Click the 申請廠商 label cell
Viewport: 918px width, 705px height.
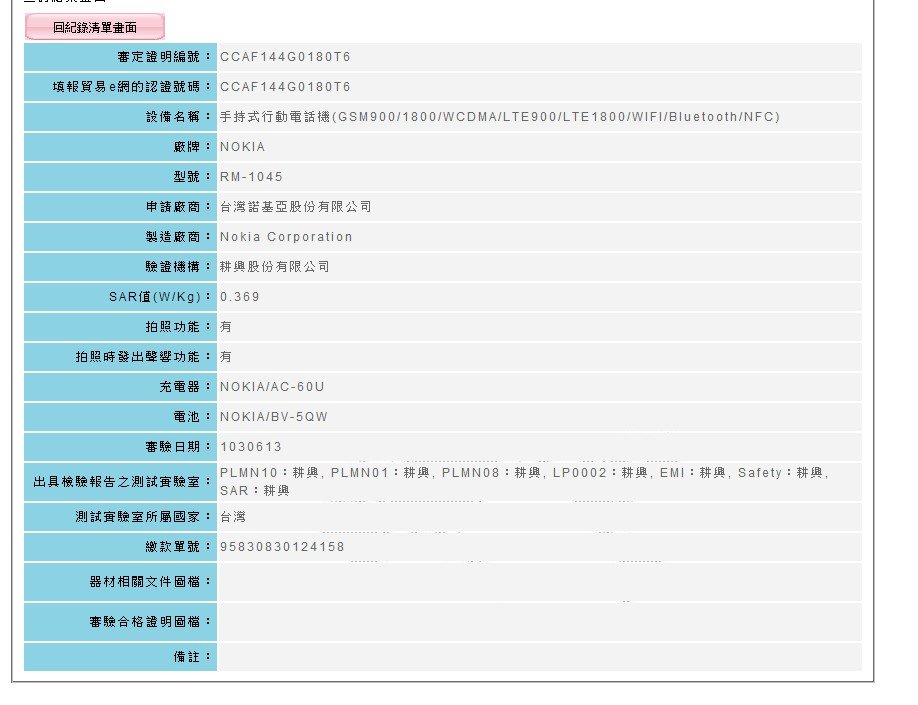pos(120,207)
